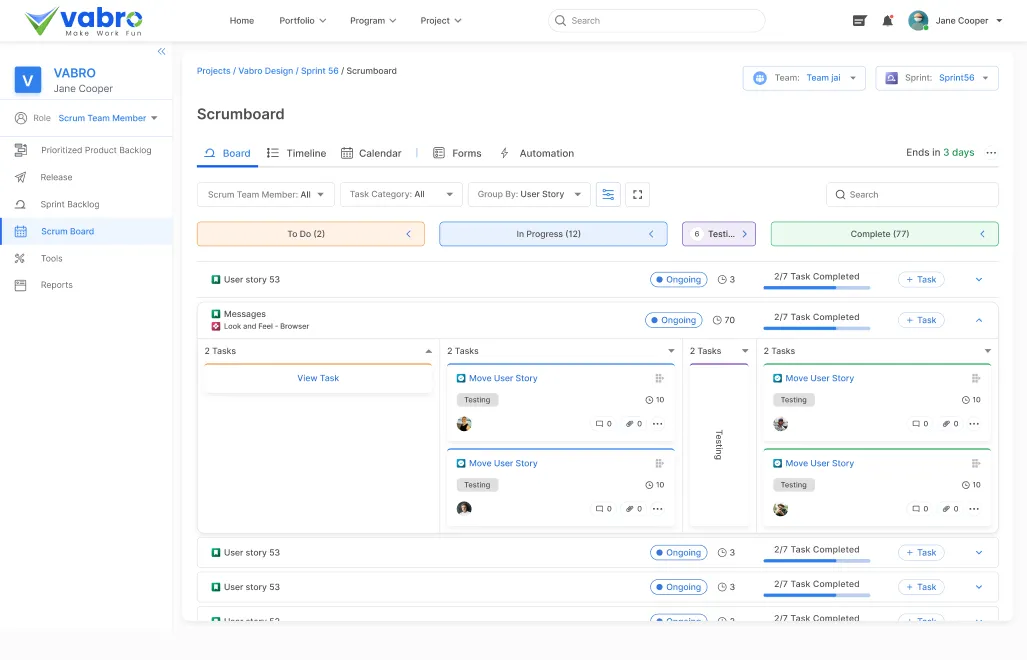Click the three-dot menu beside Ends in 3 days
Viewport: 1027px width, 660px height.
(991, 153)
